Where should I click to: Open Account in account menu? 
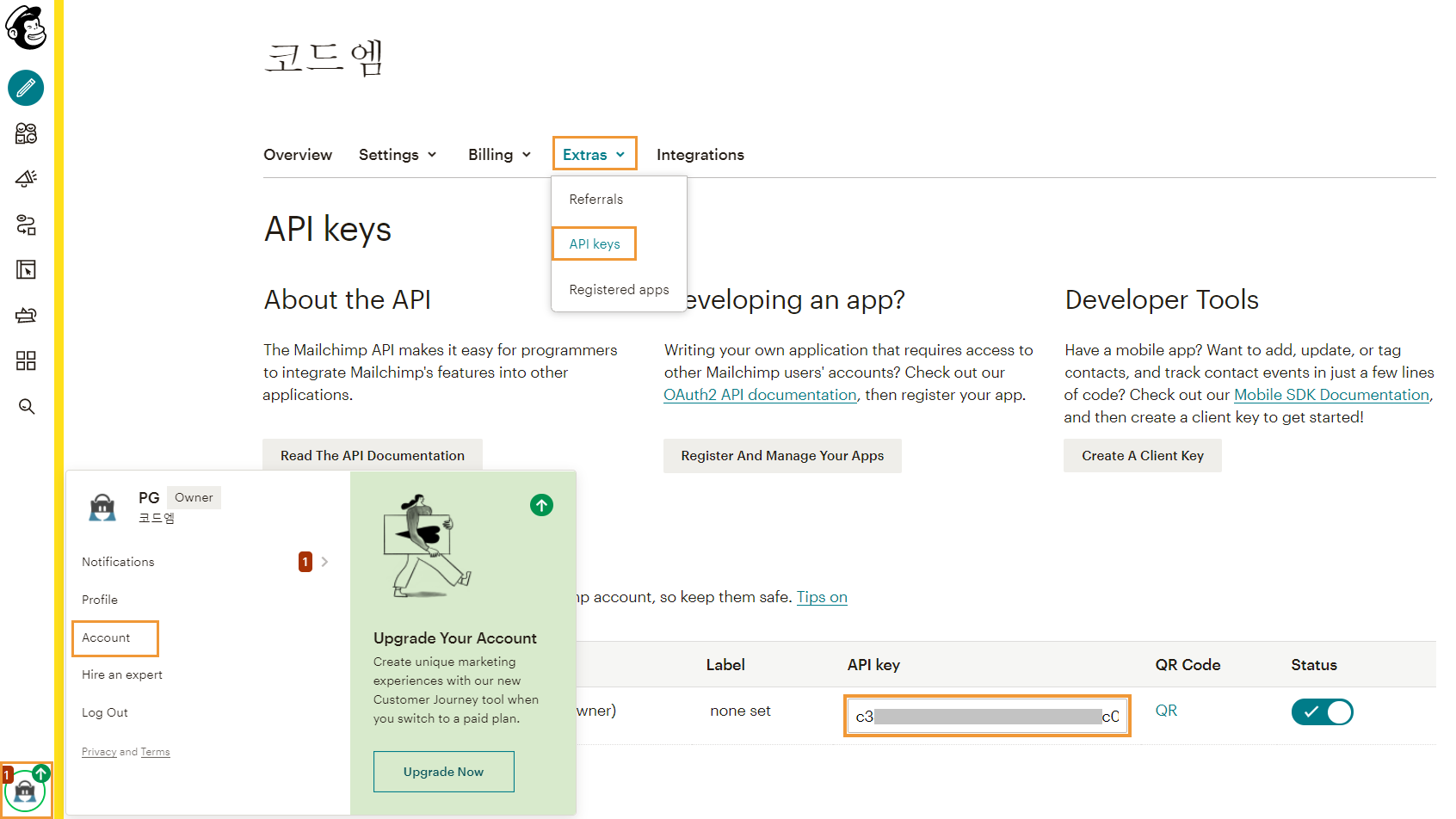(107, 637)
